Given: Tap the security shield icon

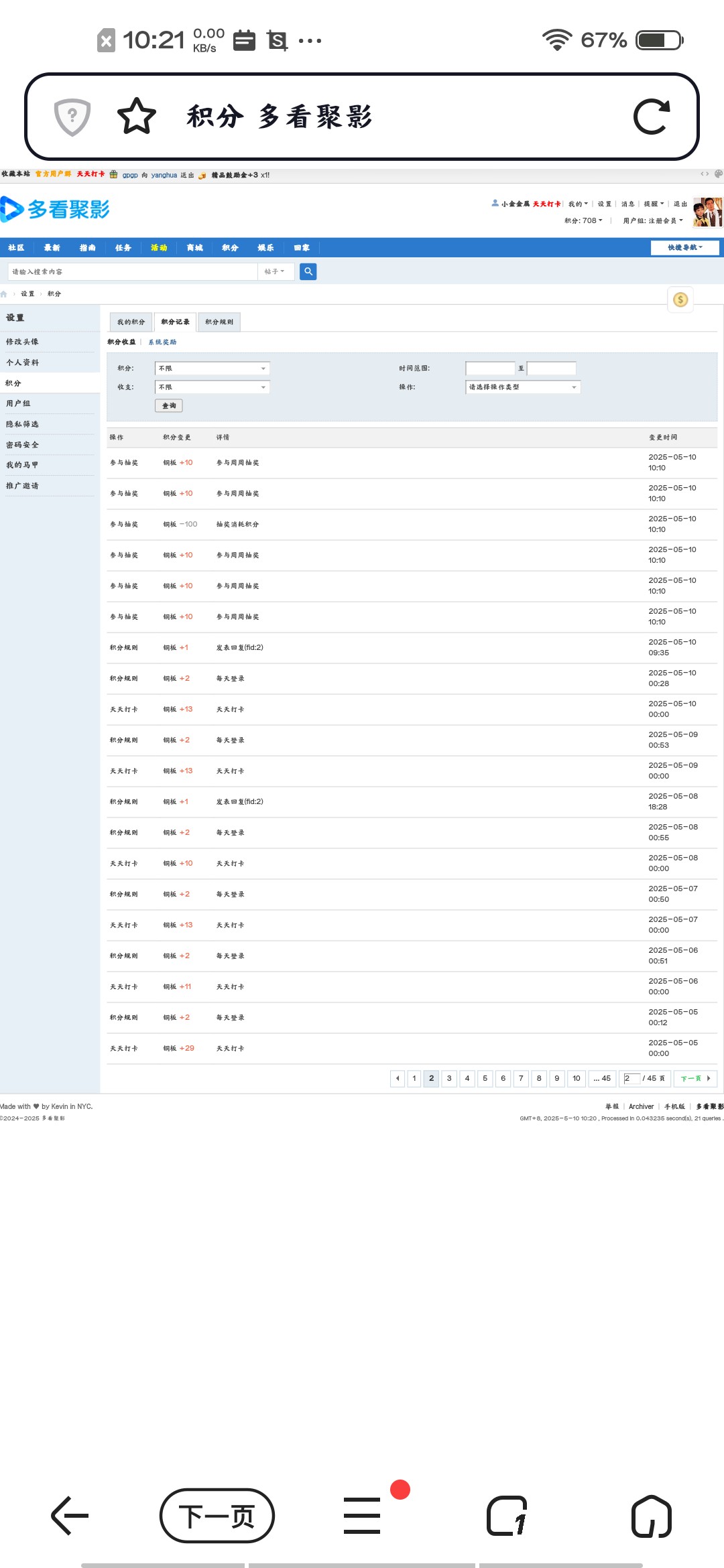Looking at the screenshot, I should [72, 117].
